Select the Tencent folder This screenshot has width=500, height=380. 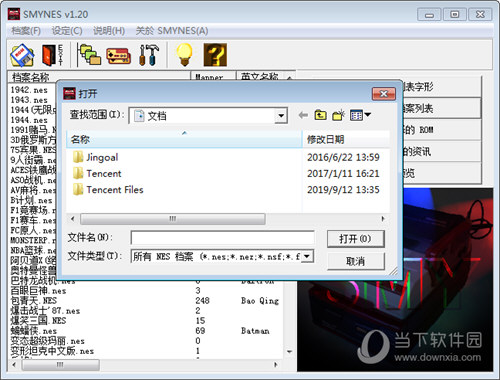(97, 173)
